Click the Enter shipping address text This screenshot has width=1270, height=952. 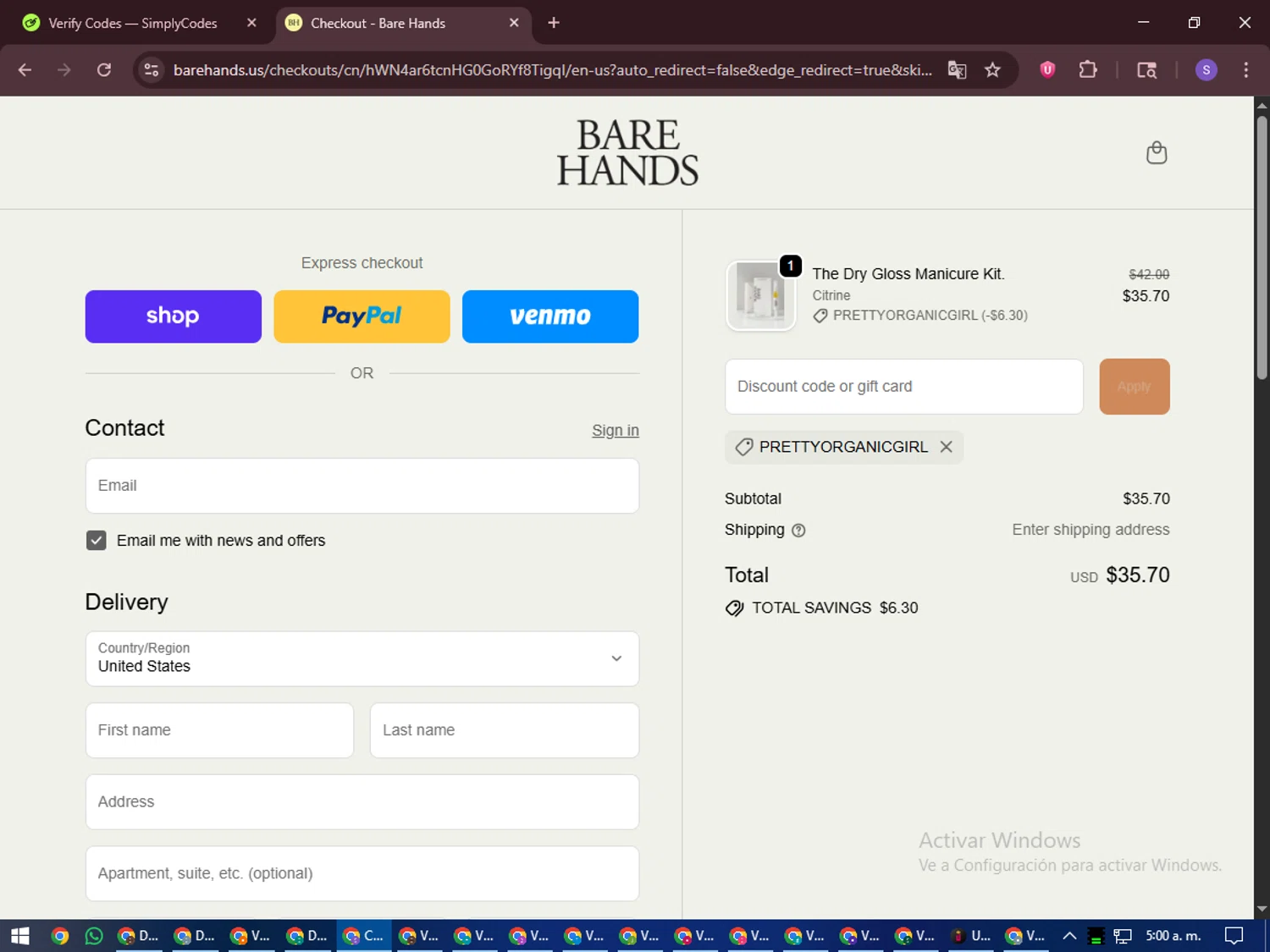1091,530
